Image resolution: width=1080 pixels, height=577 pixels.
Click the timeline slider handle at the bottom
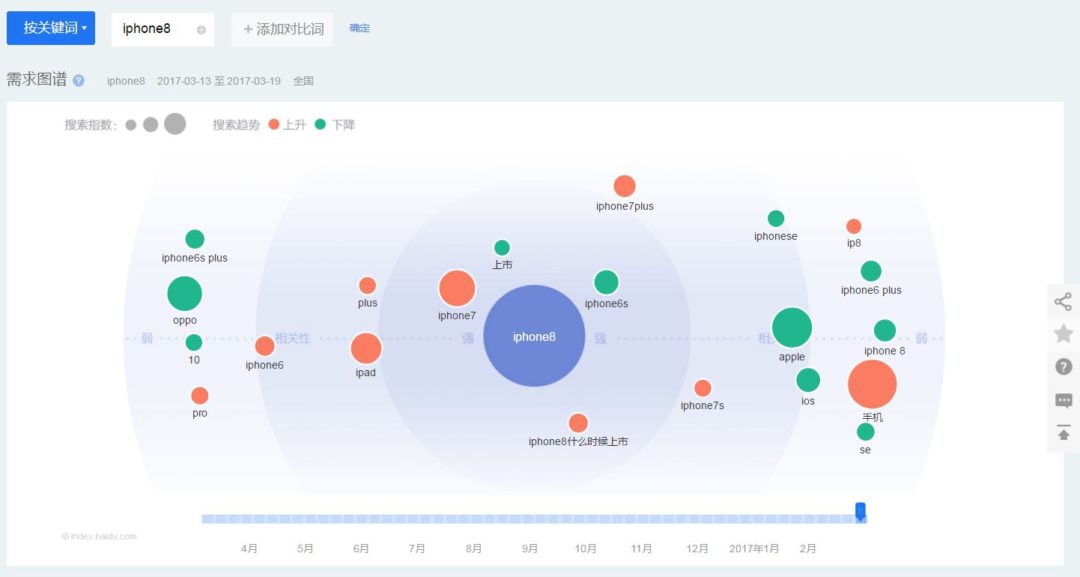point(860,510)
